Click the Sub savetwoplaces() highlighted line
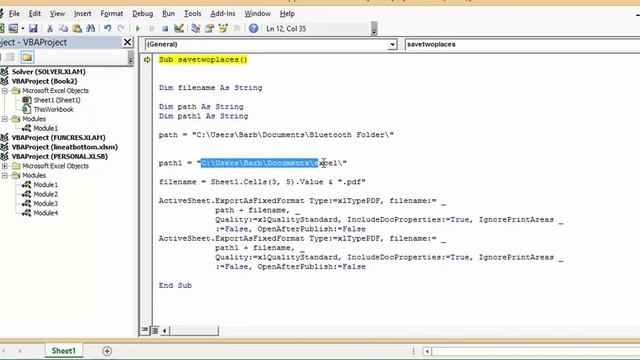The width and height of the screenshot is (640, 360). coord(203,60)
